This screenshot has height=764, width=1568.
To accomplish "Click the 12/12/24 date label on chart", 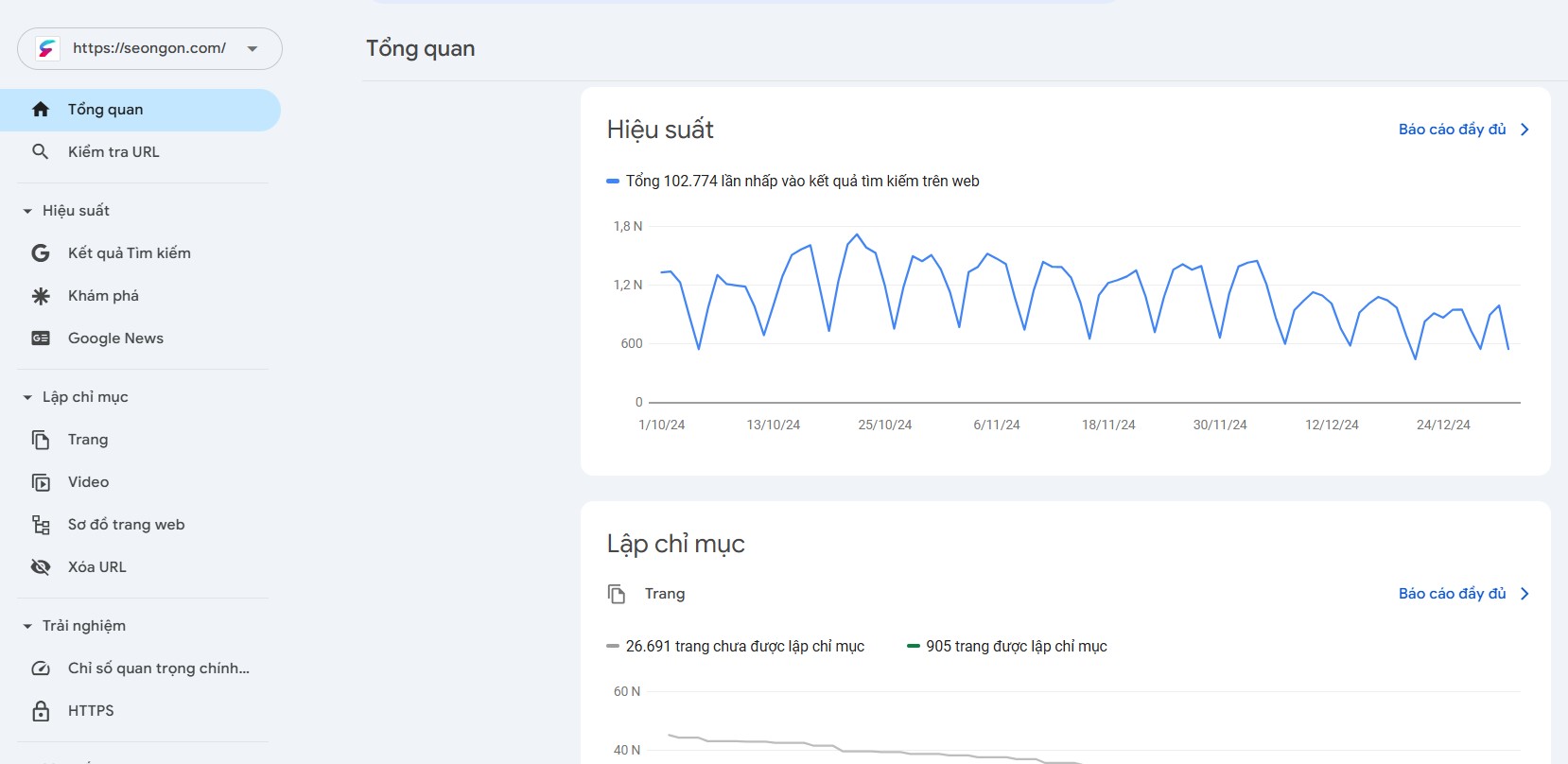I will point(1332,425).
